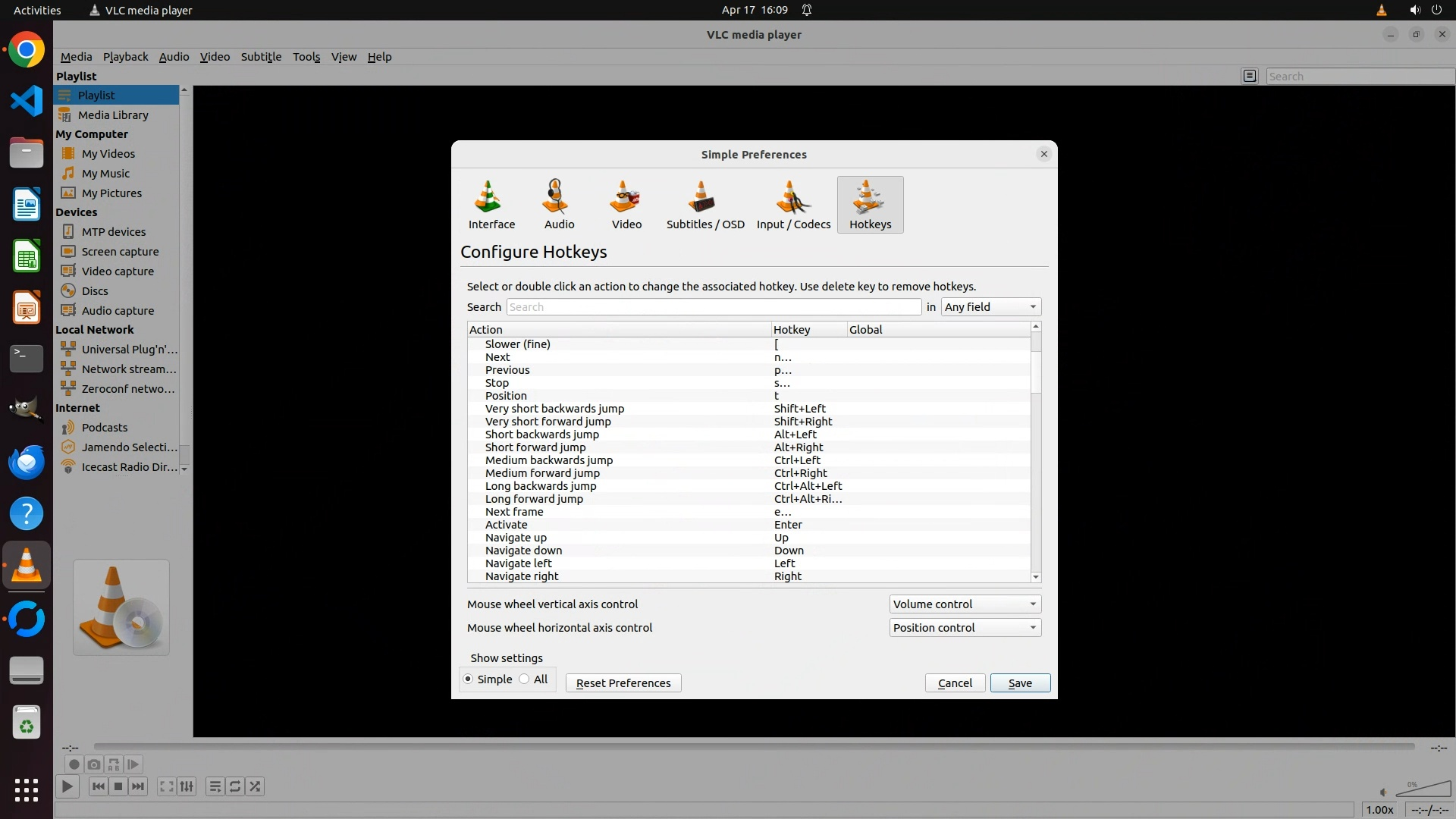The height and width of the screenshot is (819, 1456).
Task: Click the Reset Preferences button
Action: (x=623, y=682)
